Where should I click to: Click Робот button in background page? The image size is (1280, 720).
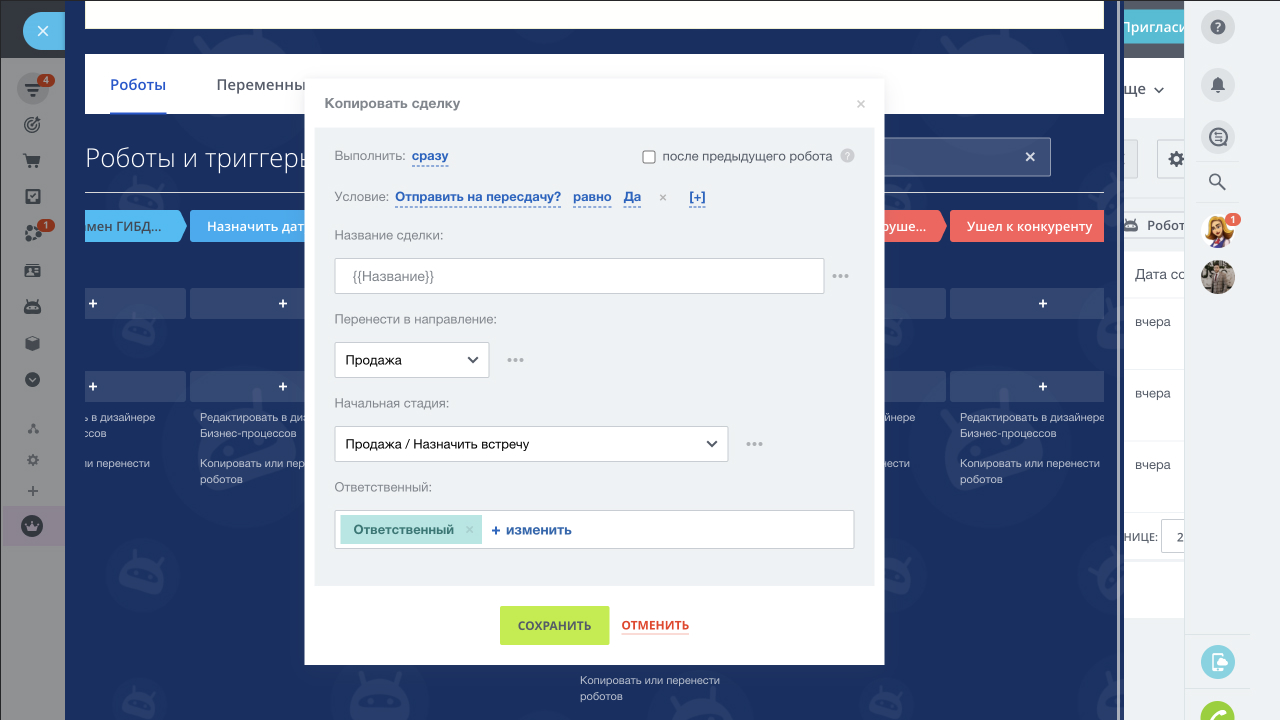1154,226
